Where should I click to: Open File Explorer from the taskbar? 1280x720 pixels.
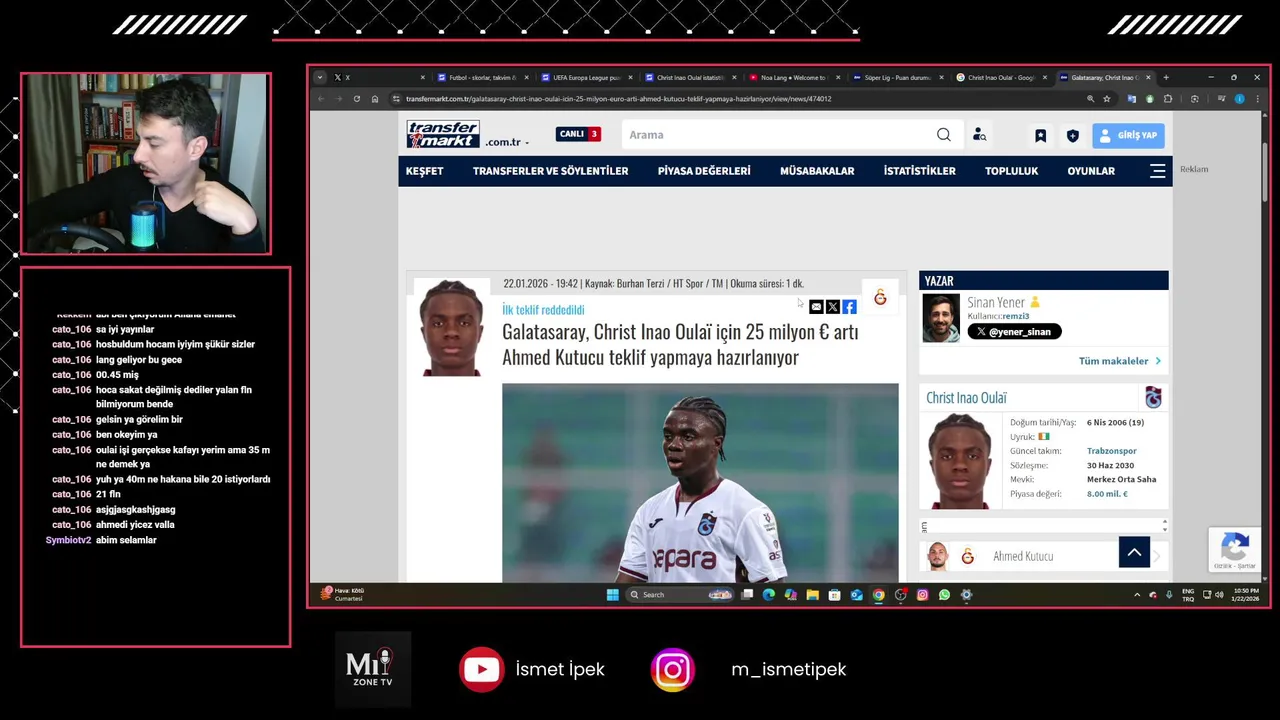click(812, 595)
